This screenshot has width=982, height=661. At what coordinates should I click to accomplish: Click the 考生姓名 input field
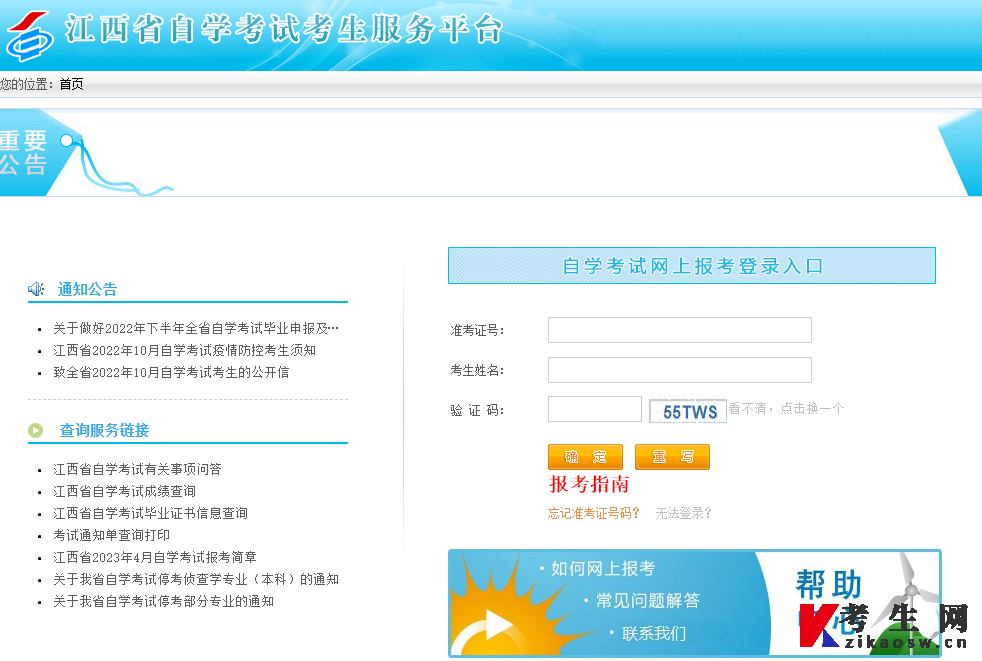679,370
